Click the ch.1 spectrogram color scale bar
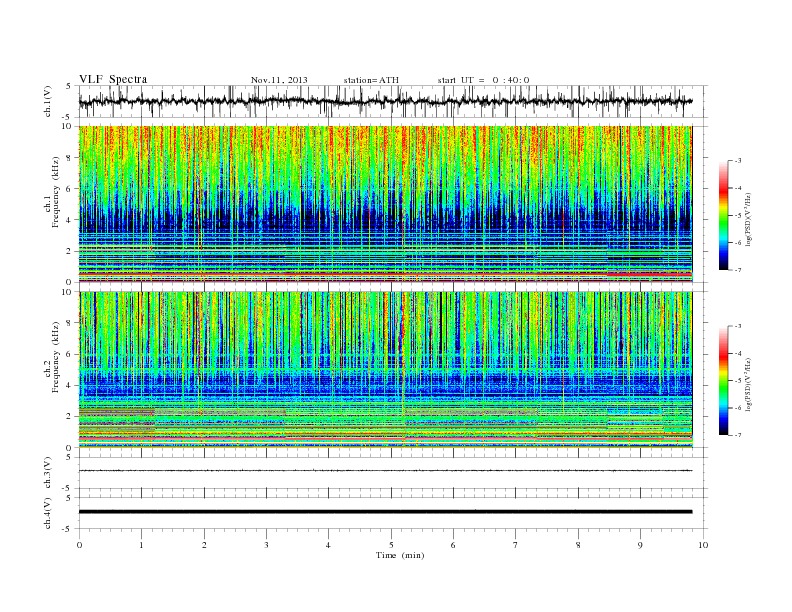792x612 pixels. 724,215
